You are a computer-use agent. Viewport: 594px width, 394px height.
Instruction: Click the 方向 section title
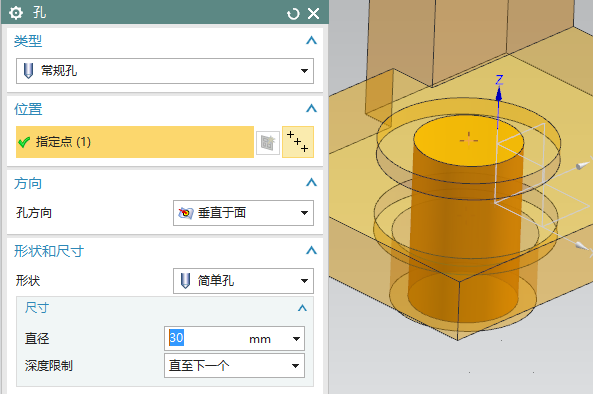28,183
